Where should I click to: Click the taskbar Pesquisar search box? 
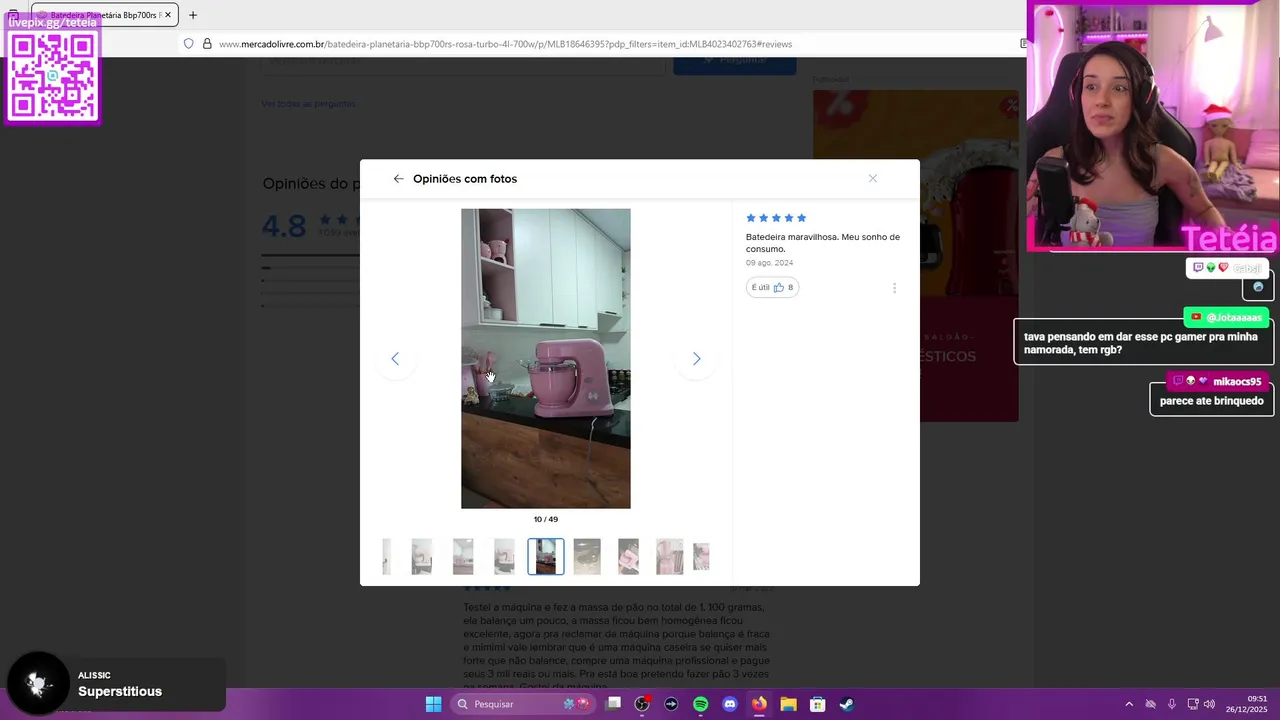click(x=521, y=704)
